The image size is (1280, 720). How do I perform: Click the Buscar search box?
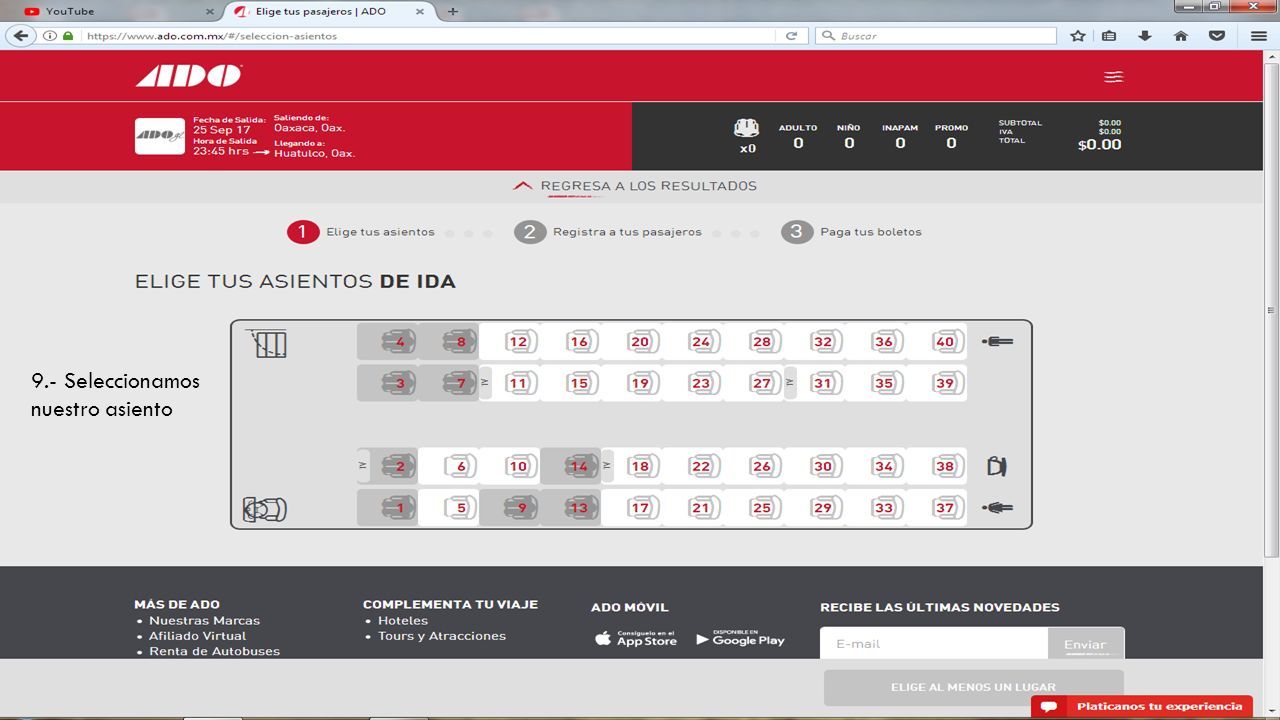pos(936,35)
